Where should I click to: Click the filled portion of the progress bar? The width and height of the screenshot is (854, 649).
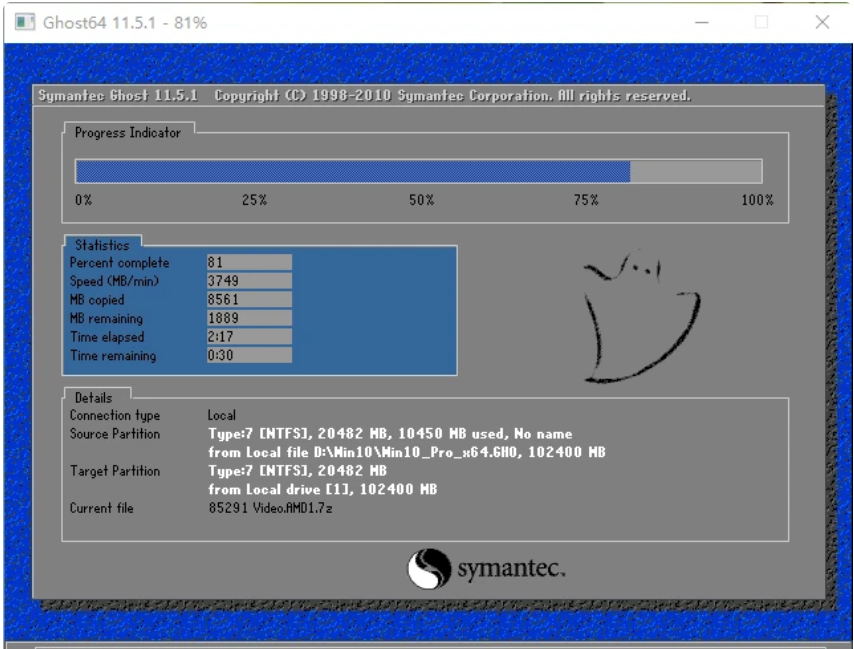[x=353, y=172]
